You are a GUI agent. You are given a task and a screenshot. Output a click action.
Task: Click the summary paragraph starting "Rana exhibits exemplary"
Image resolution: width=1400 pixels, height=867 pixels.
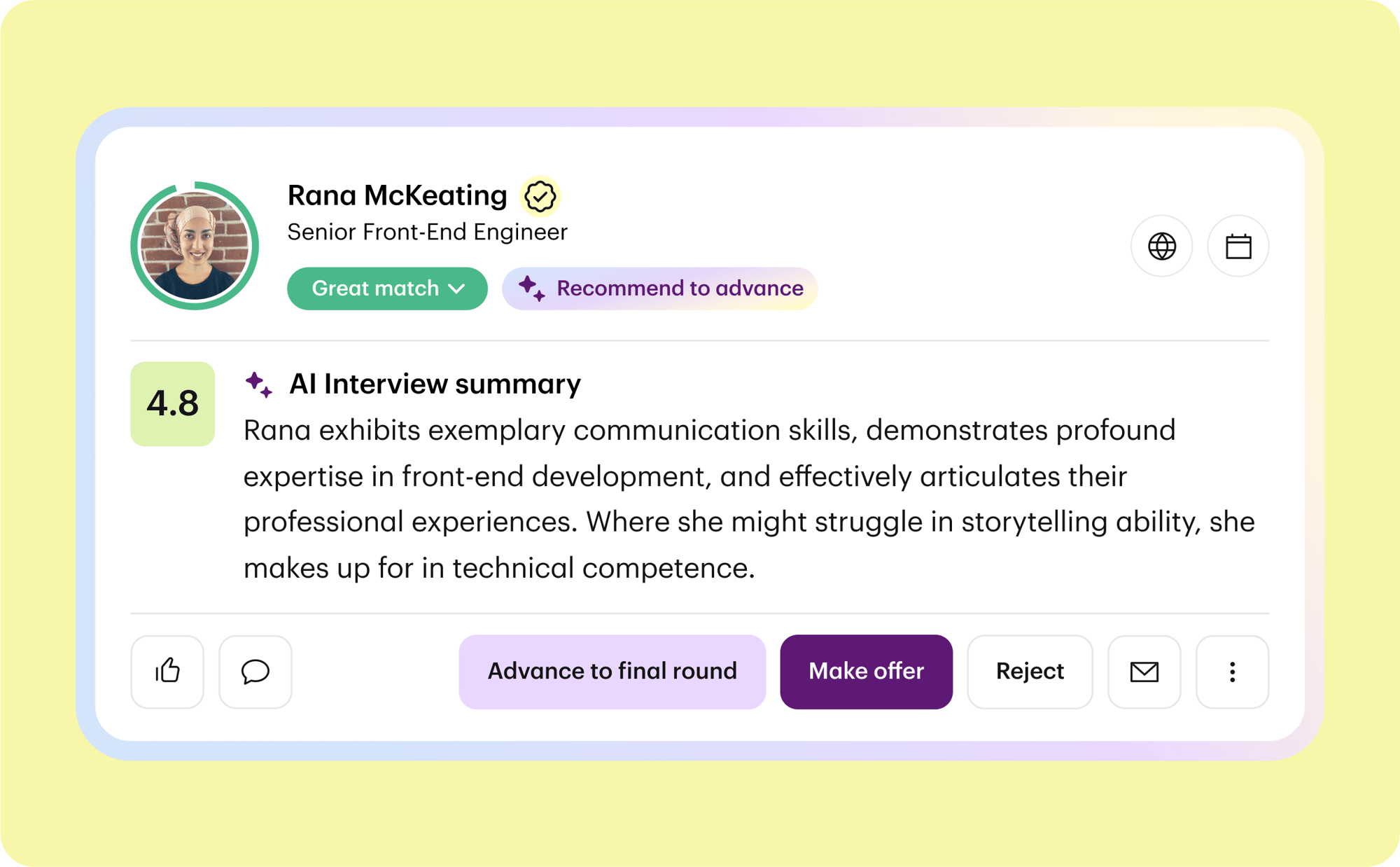click(749, 499)
